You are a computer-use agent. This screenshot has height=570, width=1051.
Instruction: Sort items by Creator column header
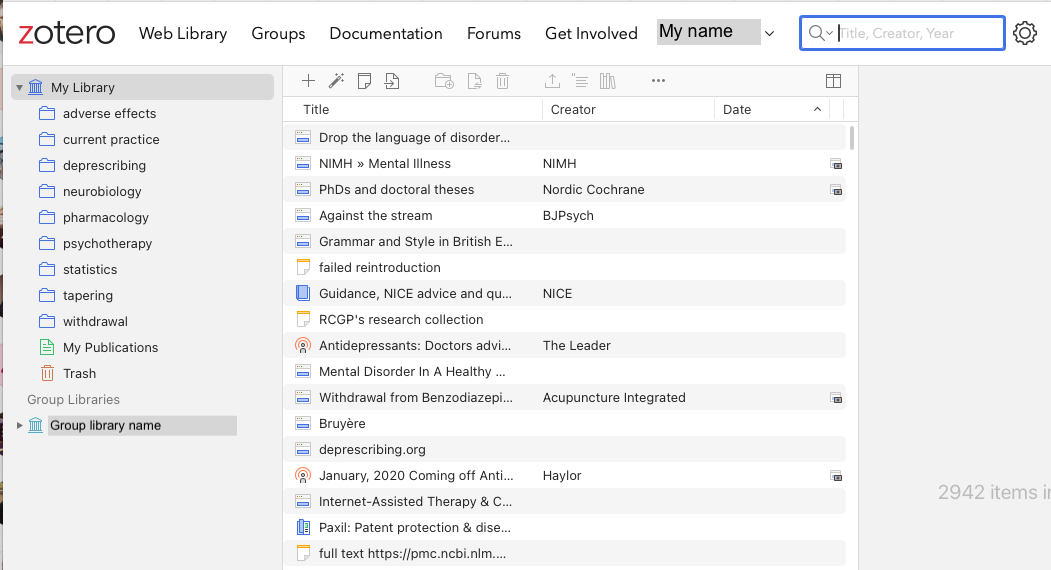point(628,109)
